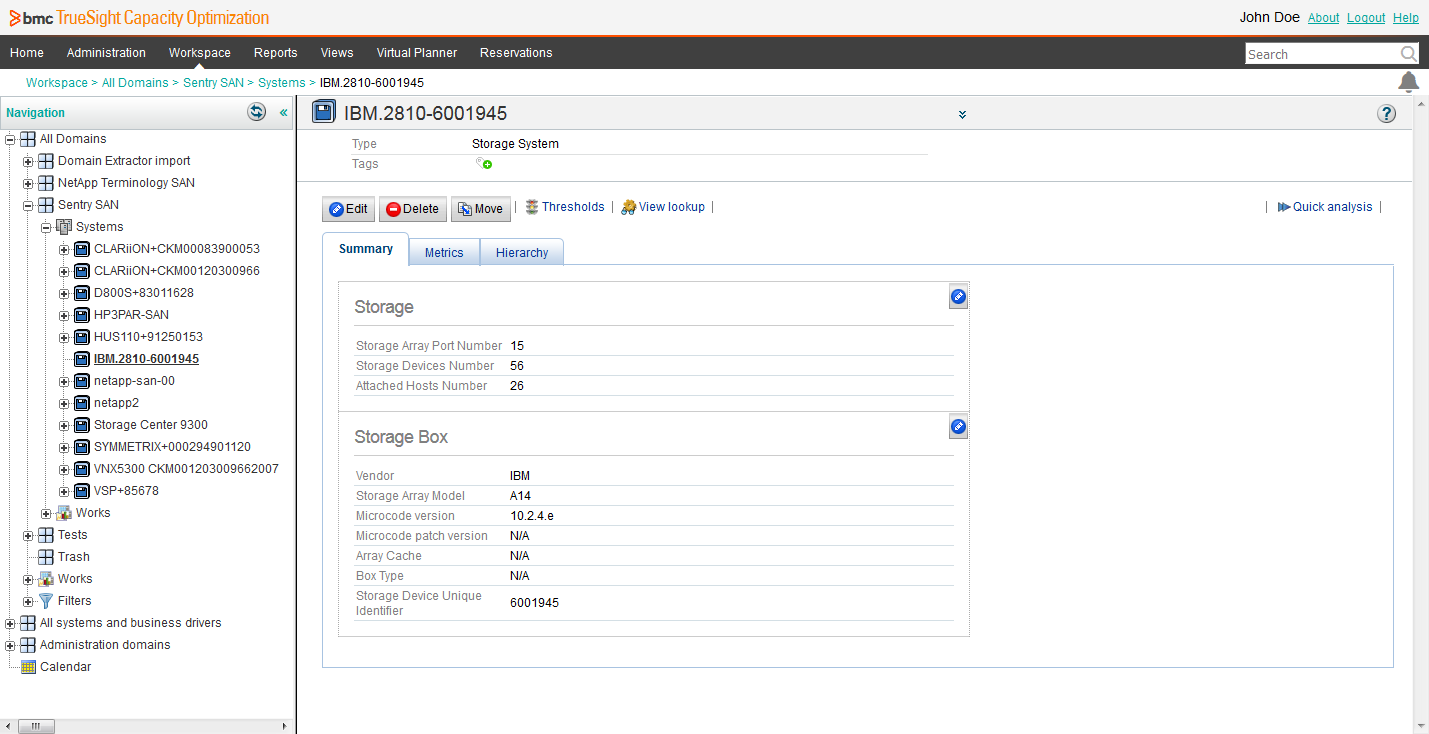This screenshot has height=734, width=1429.
Task: Collapse the Sentry SAN node
Action: click(28, 205)
